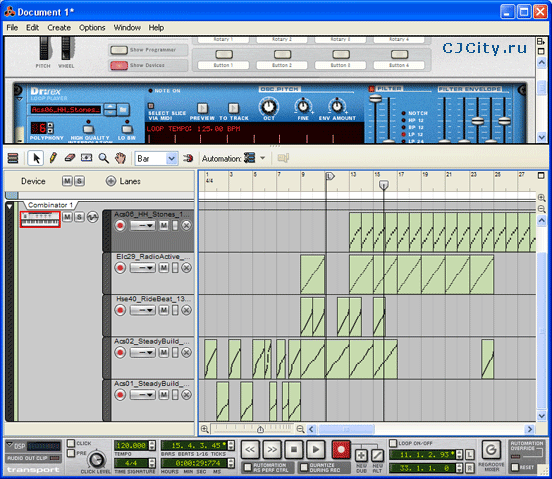Click Show Programmer button
This screenshot has width=552, height=479.
[x=119, y=50]
